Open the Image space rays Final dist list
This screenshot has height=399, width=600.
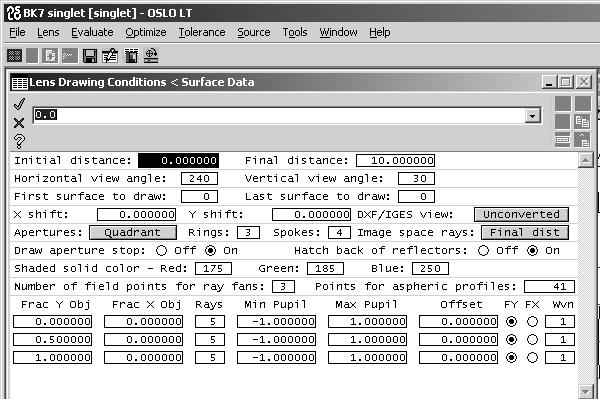[x=525, y=233]
